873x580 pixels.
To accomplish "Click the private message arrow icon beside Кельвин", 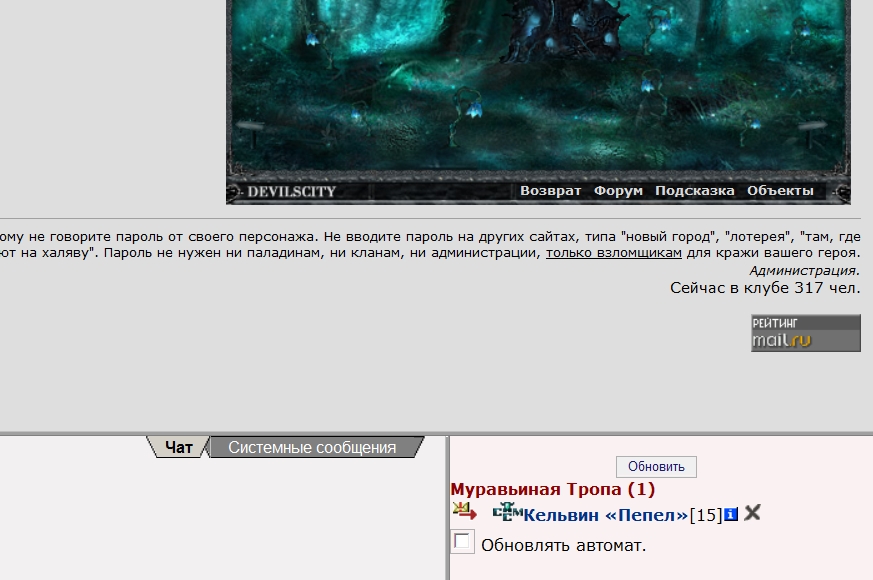I will coord(464,512).
